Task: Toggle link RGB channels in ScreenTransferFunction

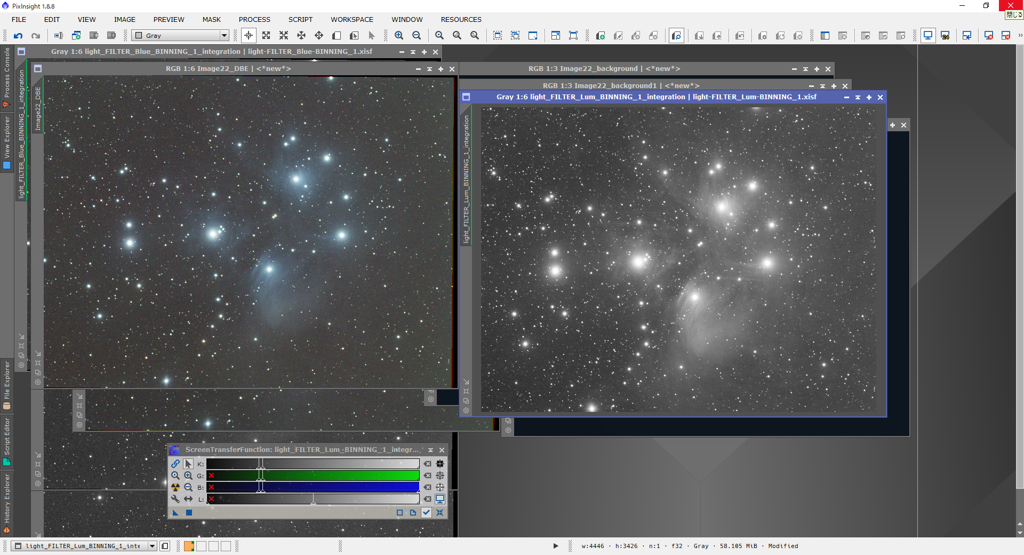Action: pyautogui.click(x=175, y=464)
